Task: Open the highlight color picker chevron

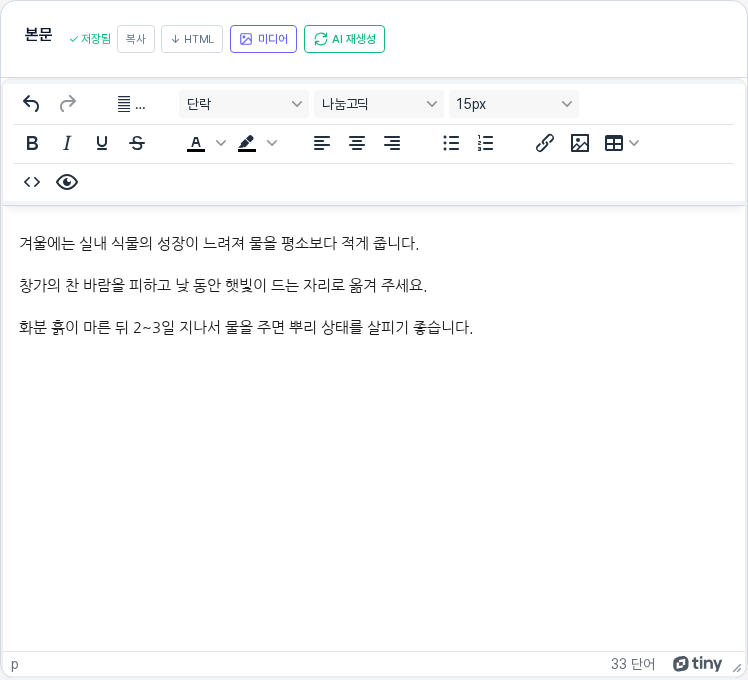Action: (272, 143)
